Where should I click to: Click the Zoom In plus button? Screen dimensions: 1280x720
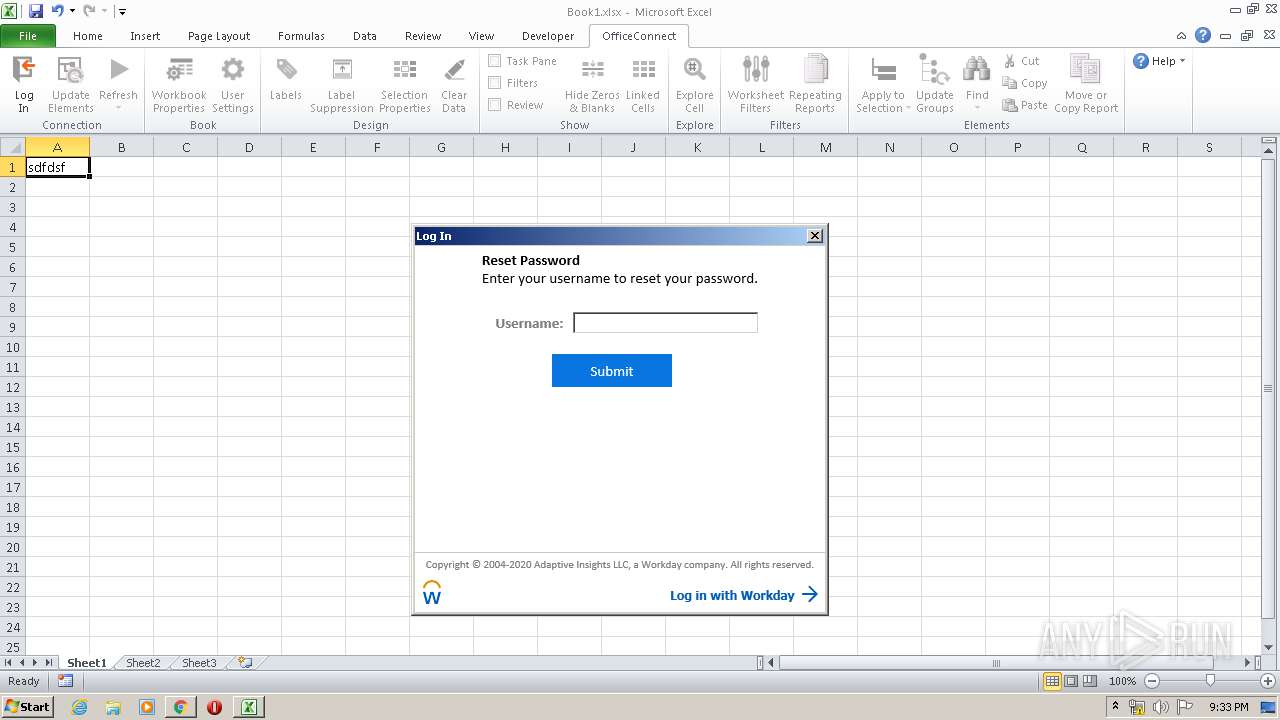(1268, 681)
